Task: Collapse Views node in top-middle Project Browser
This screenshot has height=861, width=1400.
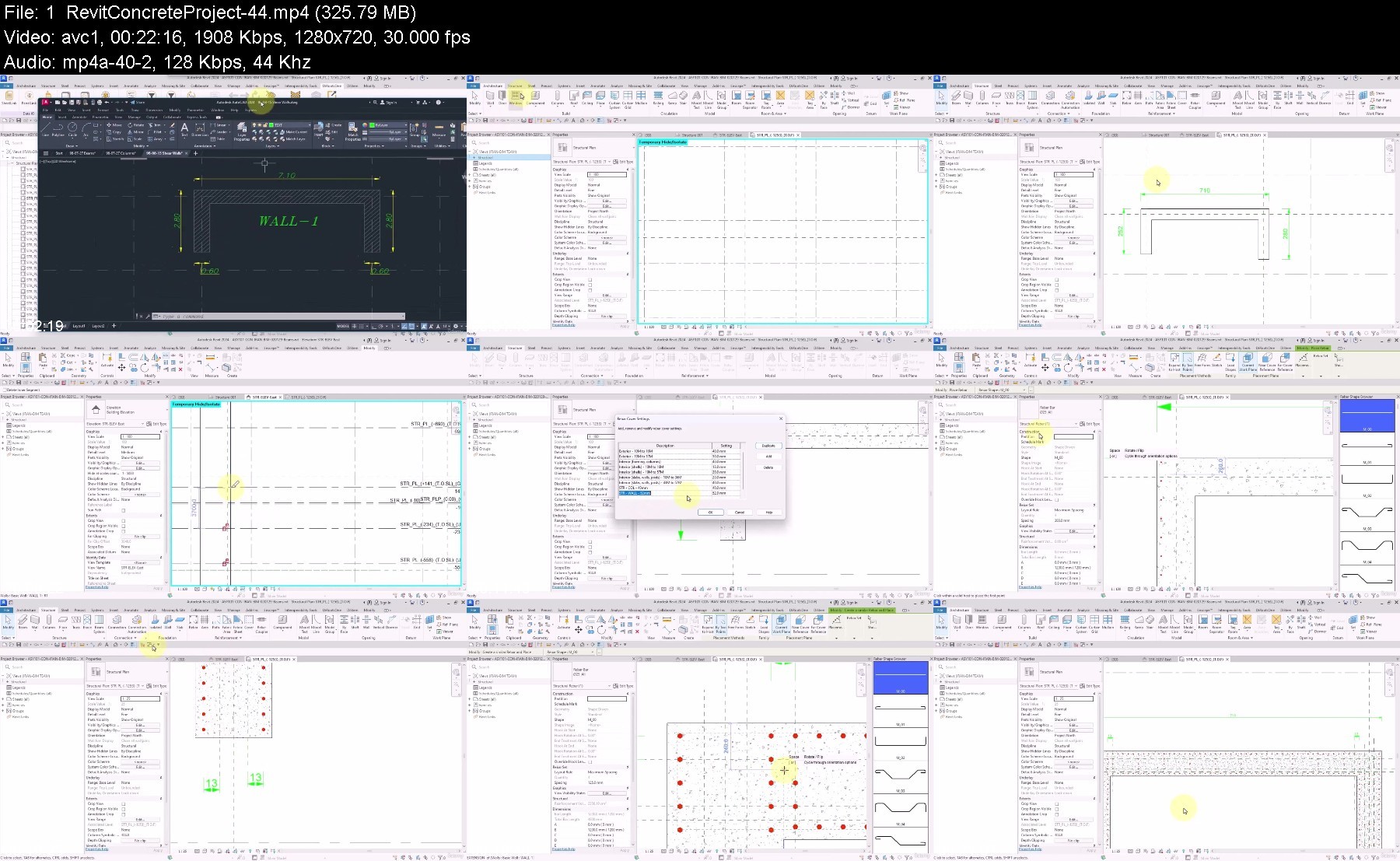Action: pyautogui.click(x=469, y=151)
